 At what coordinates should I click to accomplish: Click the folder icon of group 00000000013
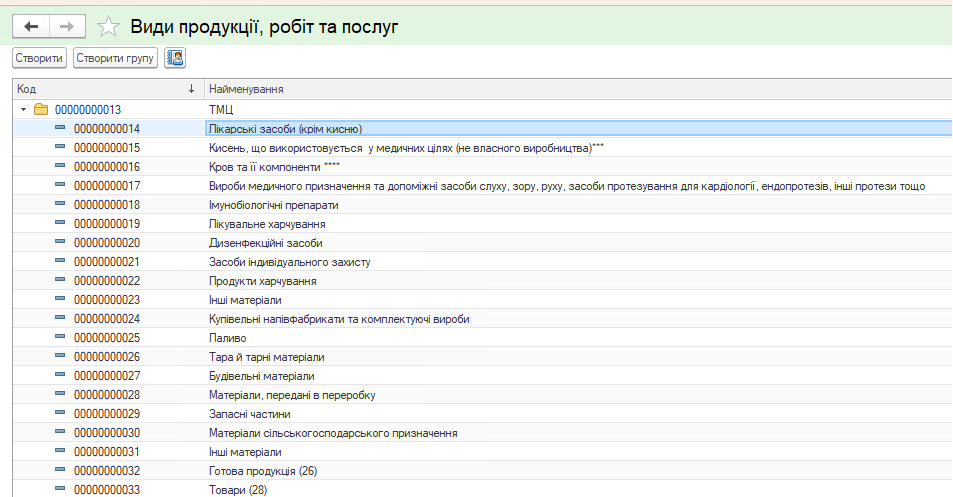coord(41,109)
